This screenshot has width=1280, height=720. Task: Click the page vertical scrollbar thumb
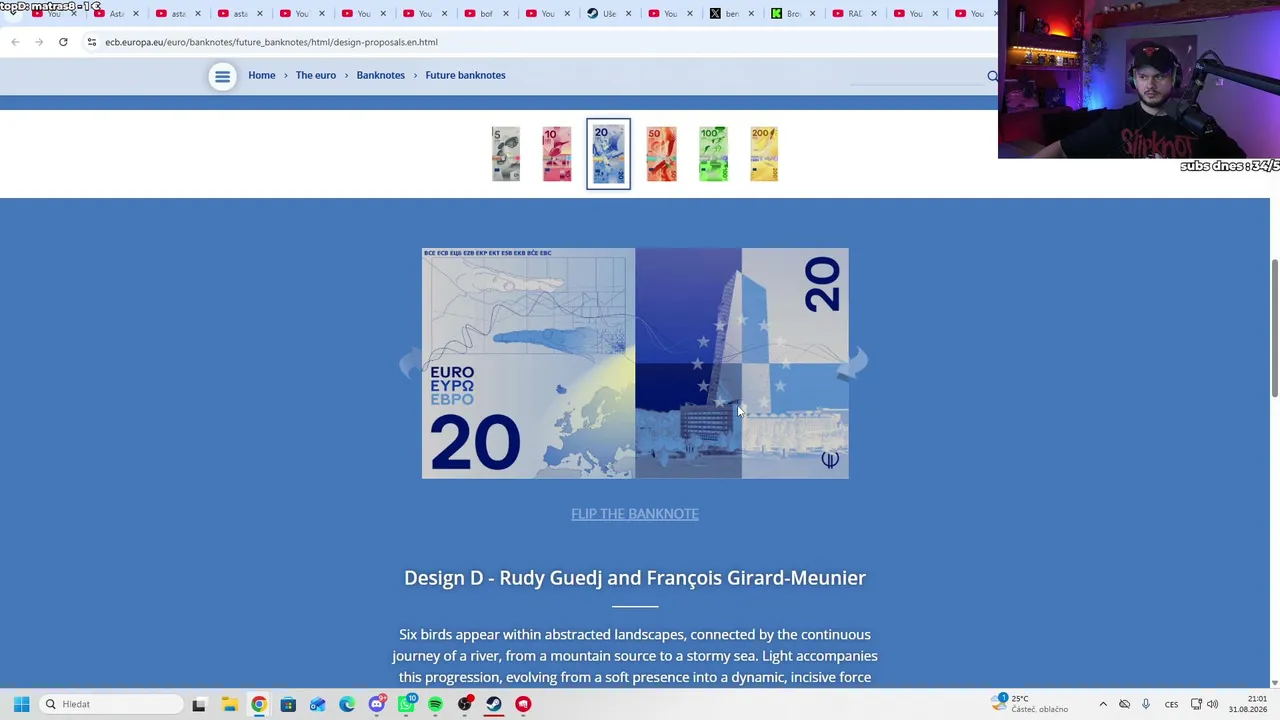(x=1275, y=329)
